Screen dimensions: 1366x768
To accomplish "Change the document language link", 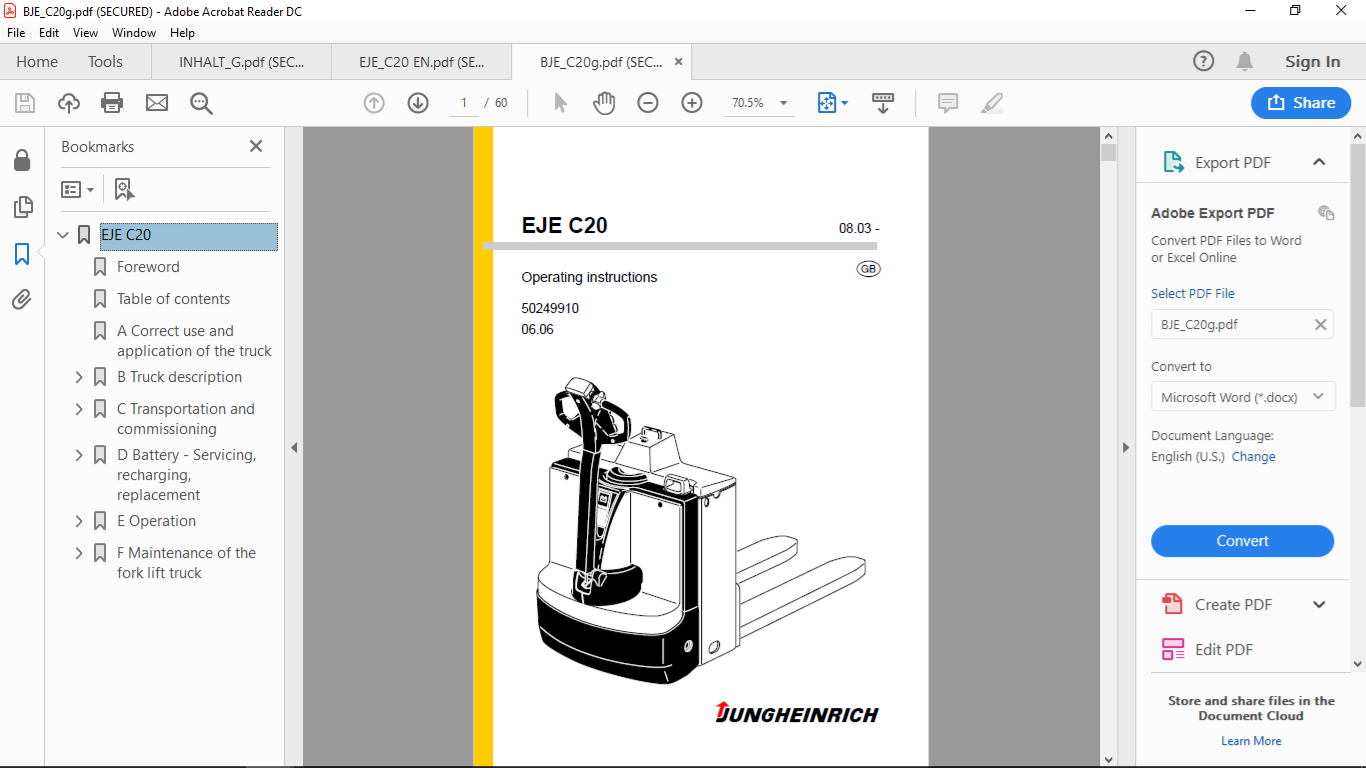I will point(1253,457).
